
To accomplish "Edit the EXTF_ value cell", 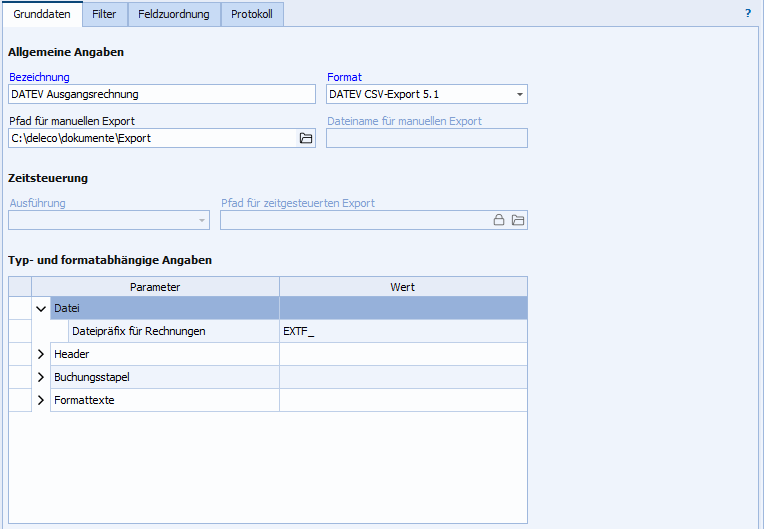I will point(402,331).
